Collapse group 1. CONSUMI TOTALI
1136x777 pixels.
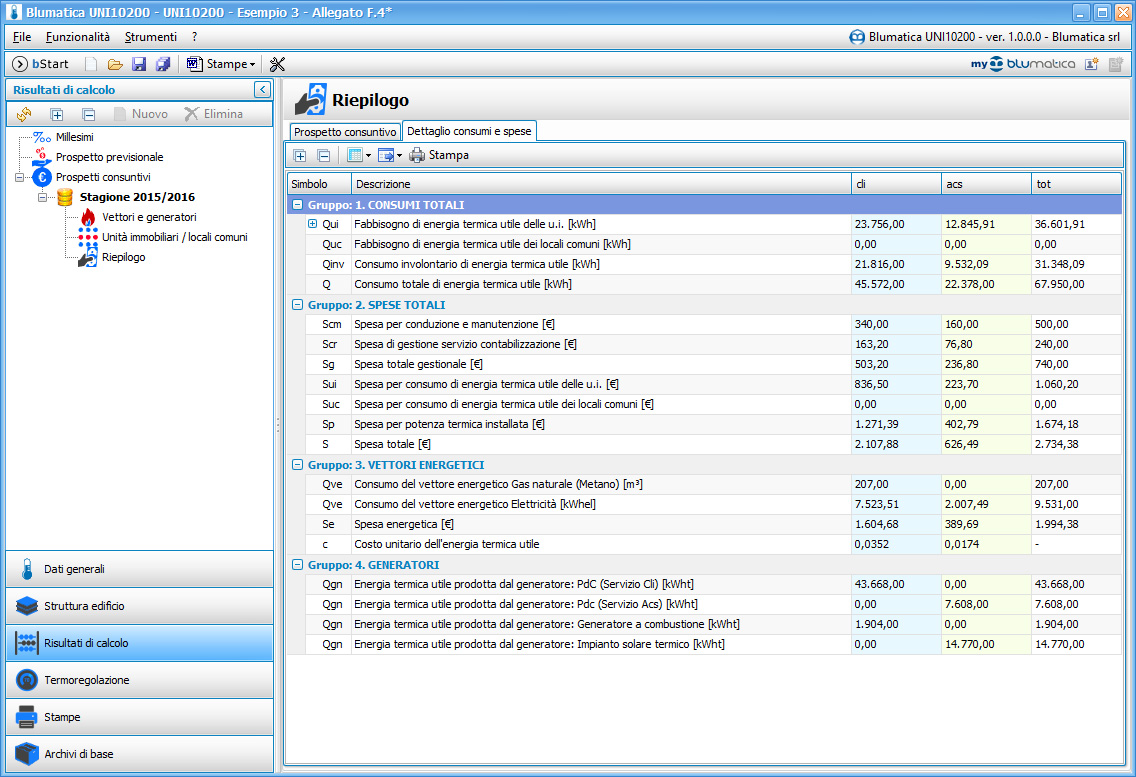297,205
